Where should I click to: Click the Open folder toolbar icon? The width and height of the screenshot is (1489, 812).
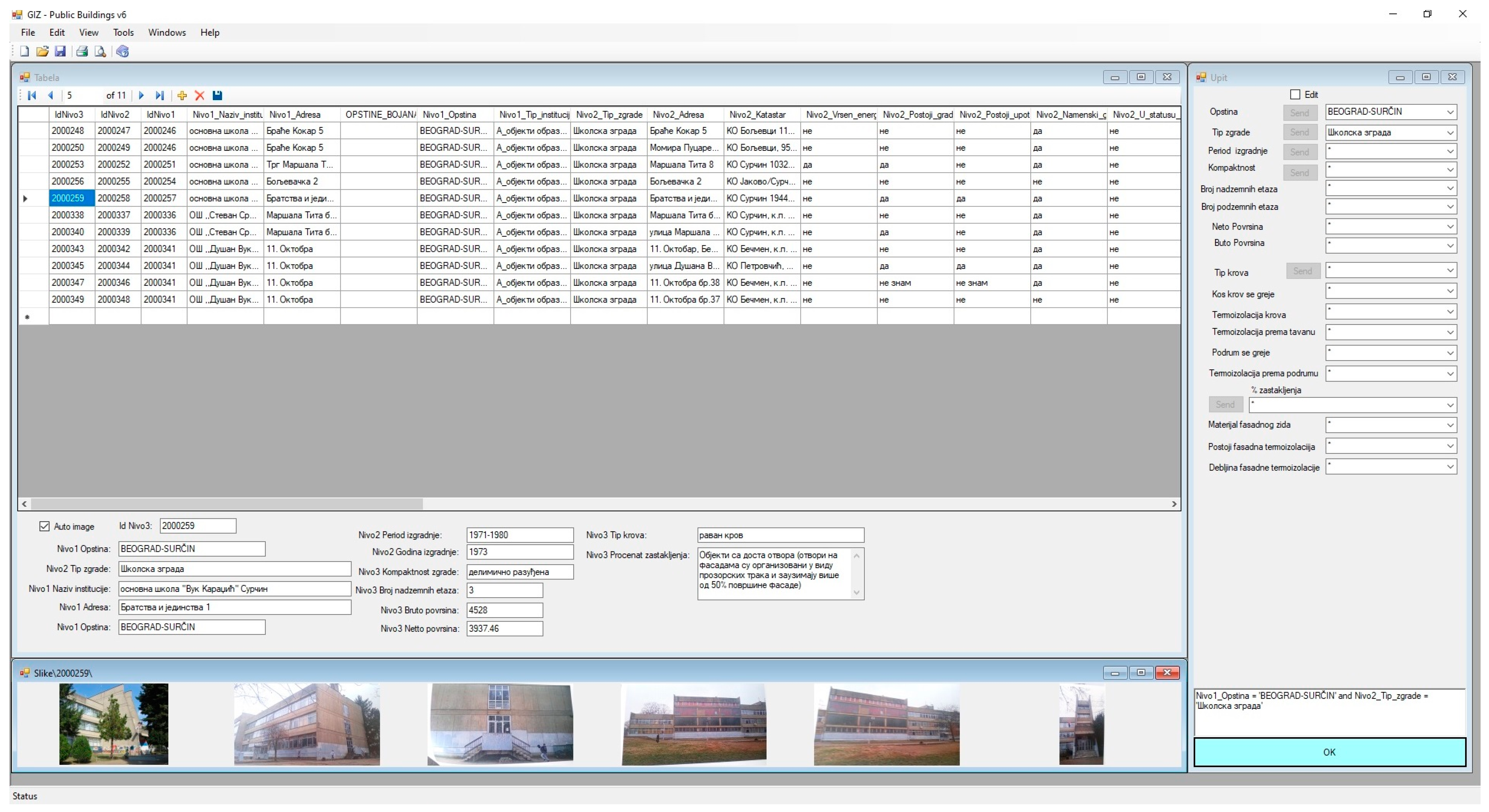click(x=42, y=51)
